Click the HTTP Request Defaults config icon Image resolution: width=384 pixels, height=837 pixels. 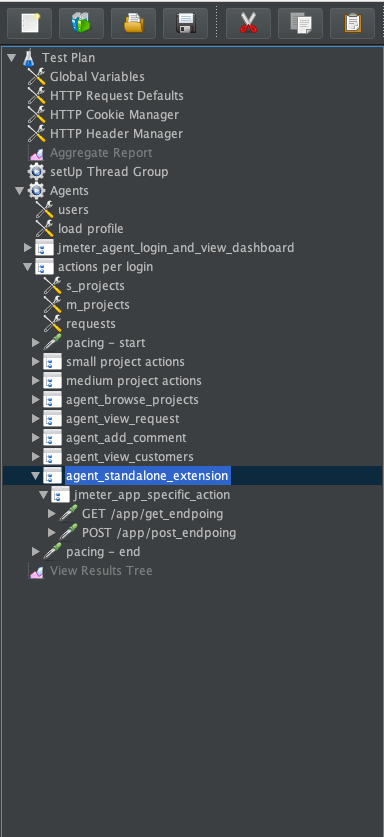[36, 96]
